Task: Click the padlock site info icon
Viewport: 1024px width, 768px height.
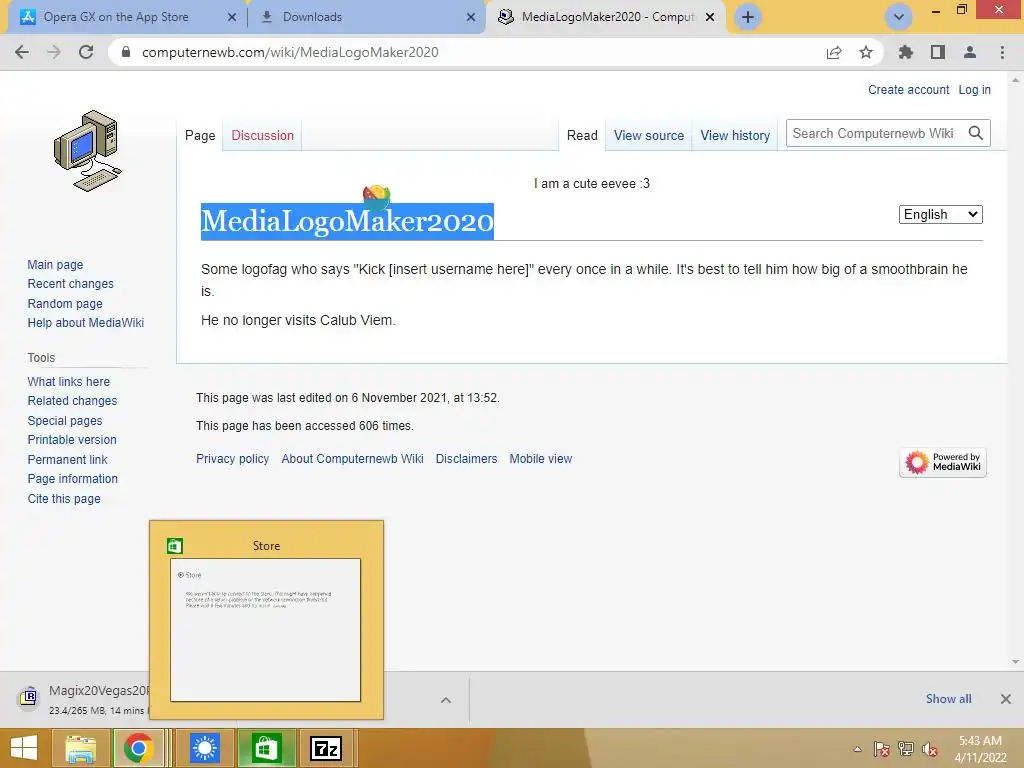Action: pos(126,52)
